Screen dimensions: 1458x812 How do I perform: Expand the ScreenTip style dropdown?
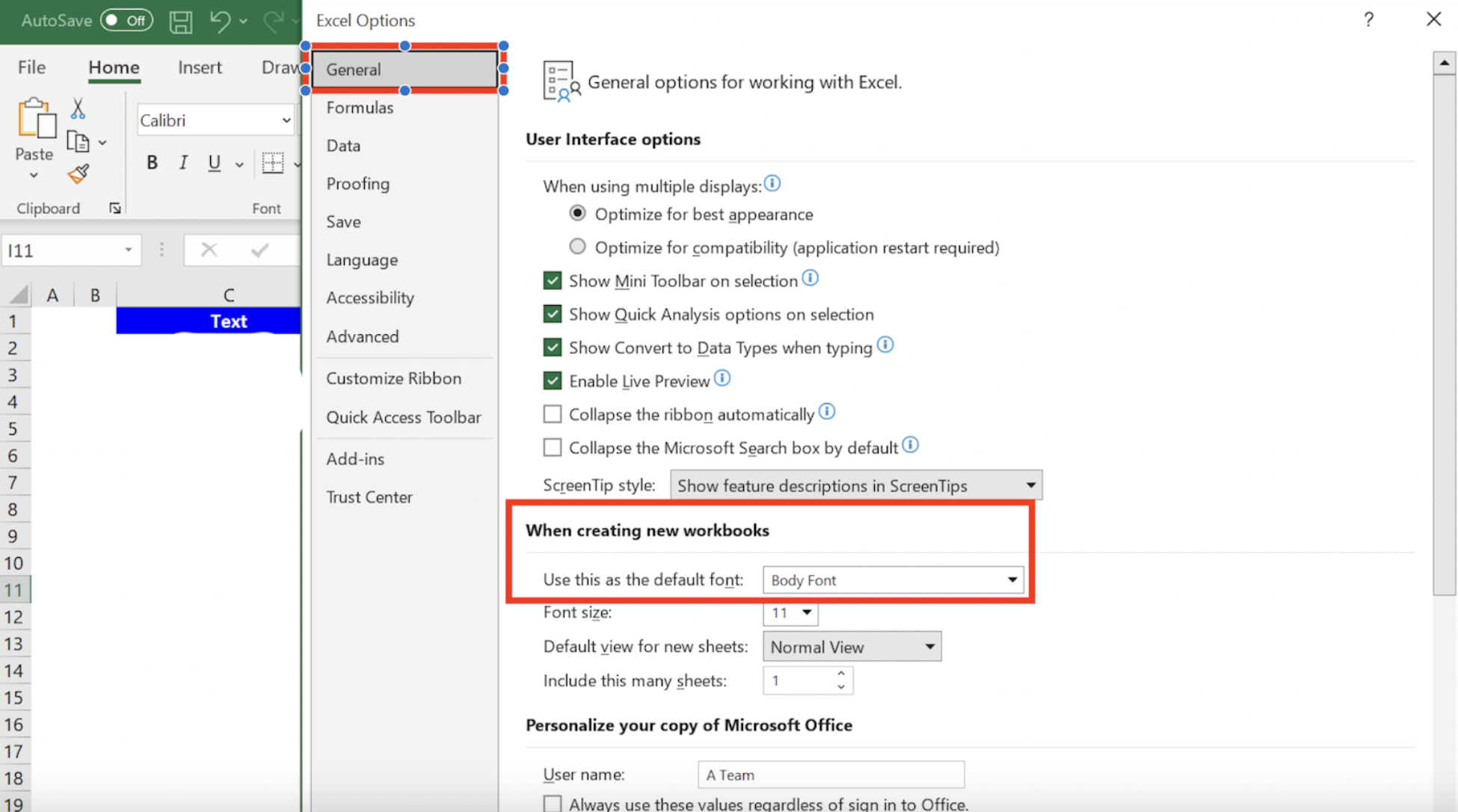pos(856,485)
